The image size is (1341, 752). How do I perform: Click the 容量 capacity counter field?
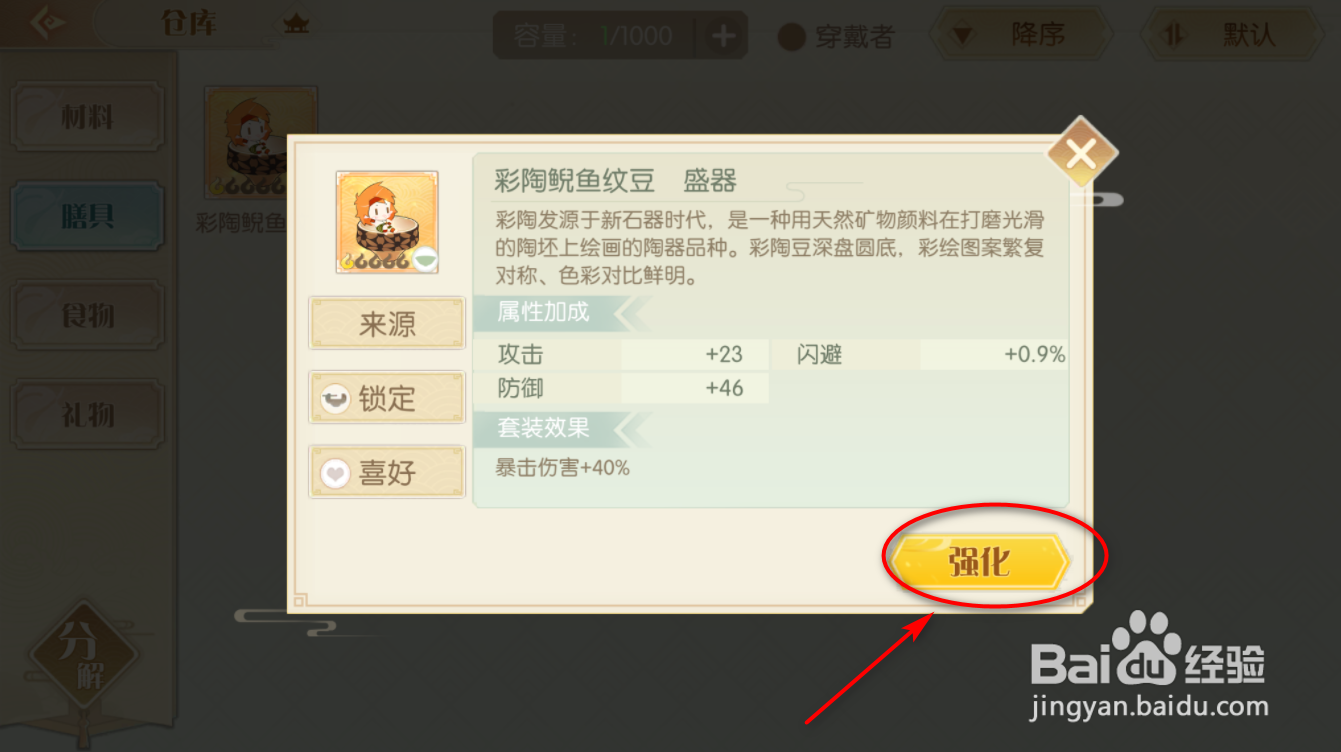pyautogui.click(x=598, y=37)
